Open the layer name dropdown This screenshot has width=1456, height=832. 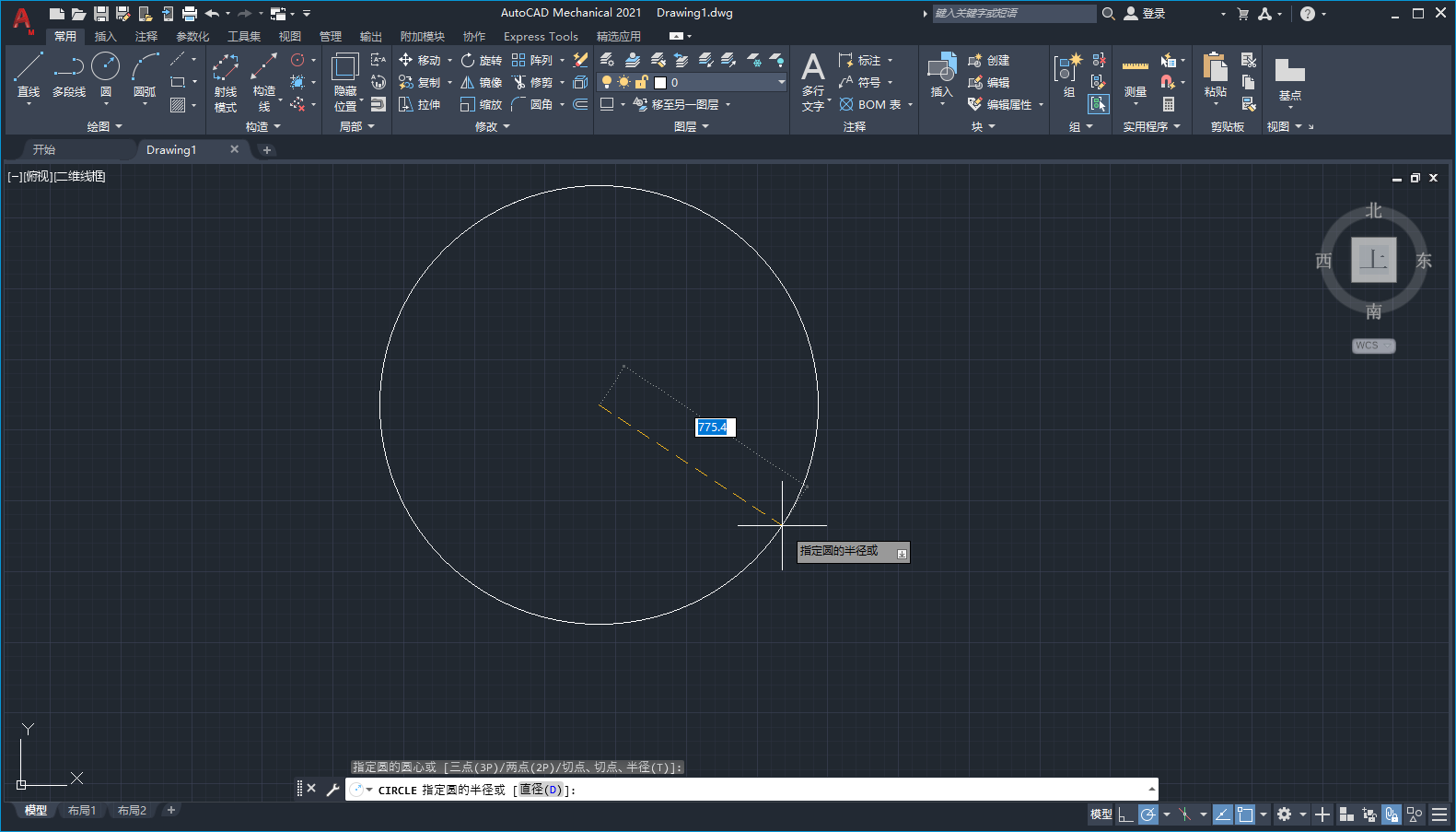pos(782,82)
